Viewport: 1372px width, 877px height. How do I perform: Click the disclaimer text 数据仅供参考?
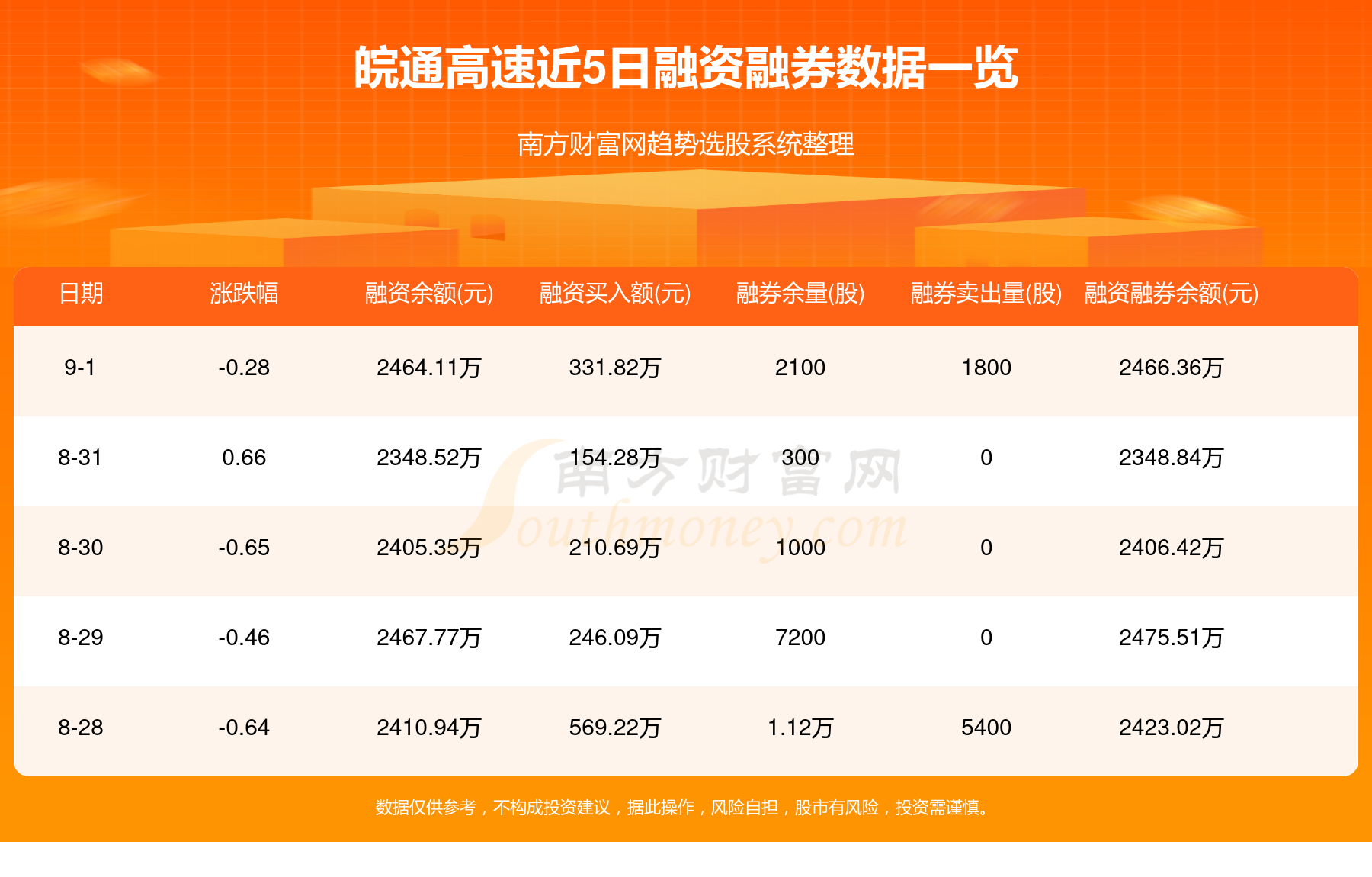425,807
